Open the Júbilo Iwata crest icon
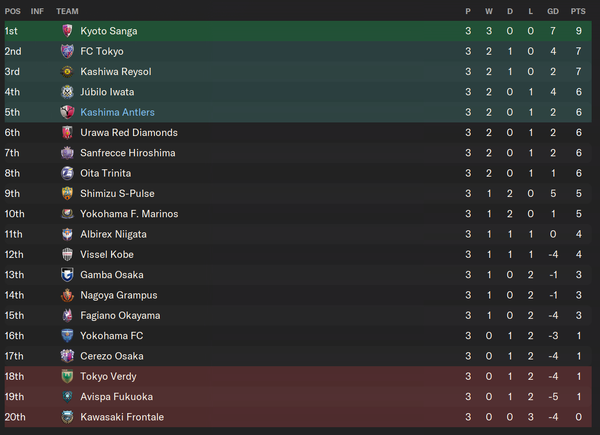The height and width of the screenshot is (435, 600). (x=67, y=92)
